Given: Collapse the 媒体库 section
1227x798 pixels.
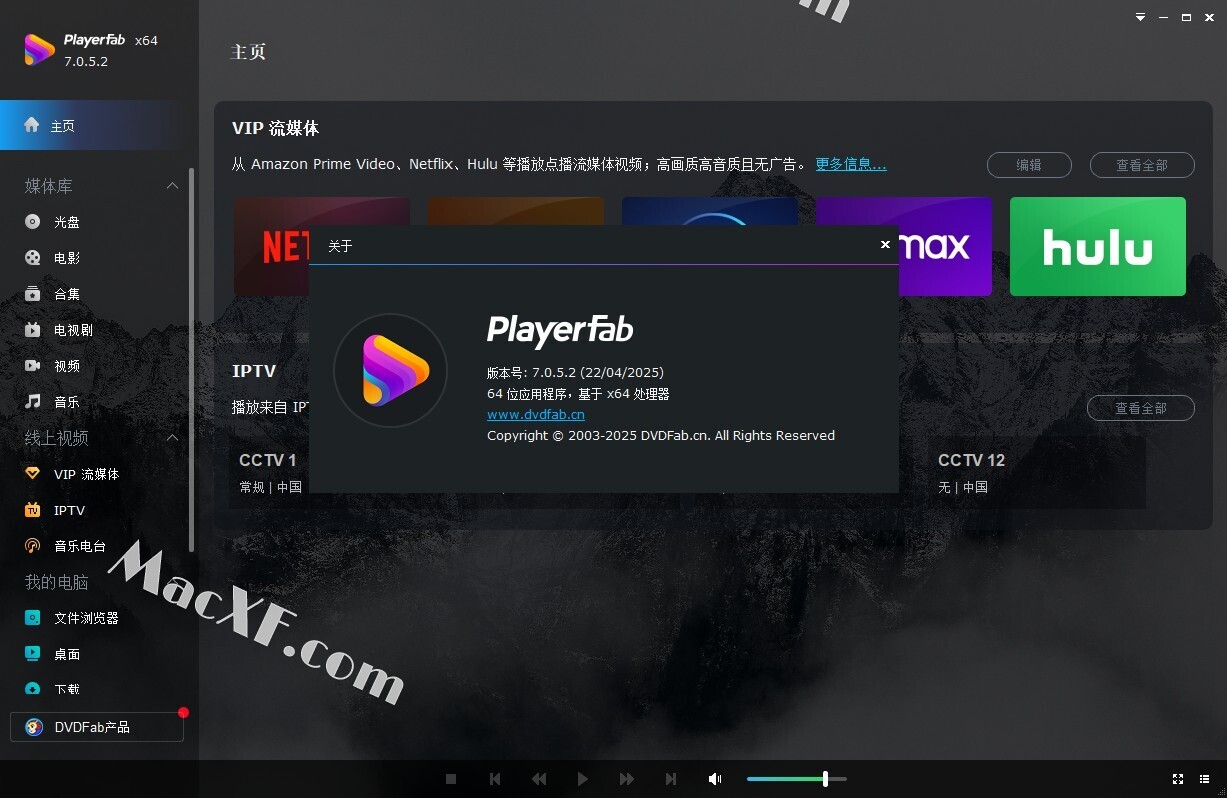Looking at the screenshot, I should click(172, 186).
